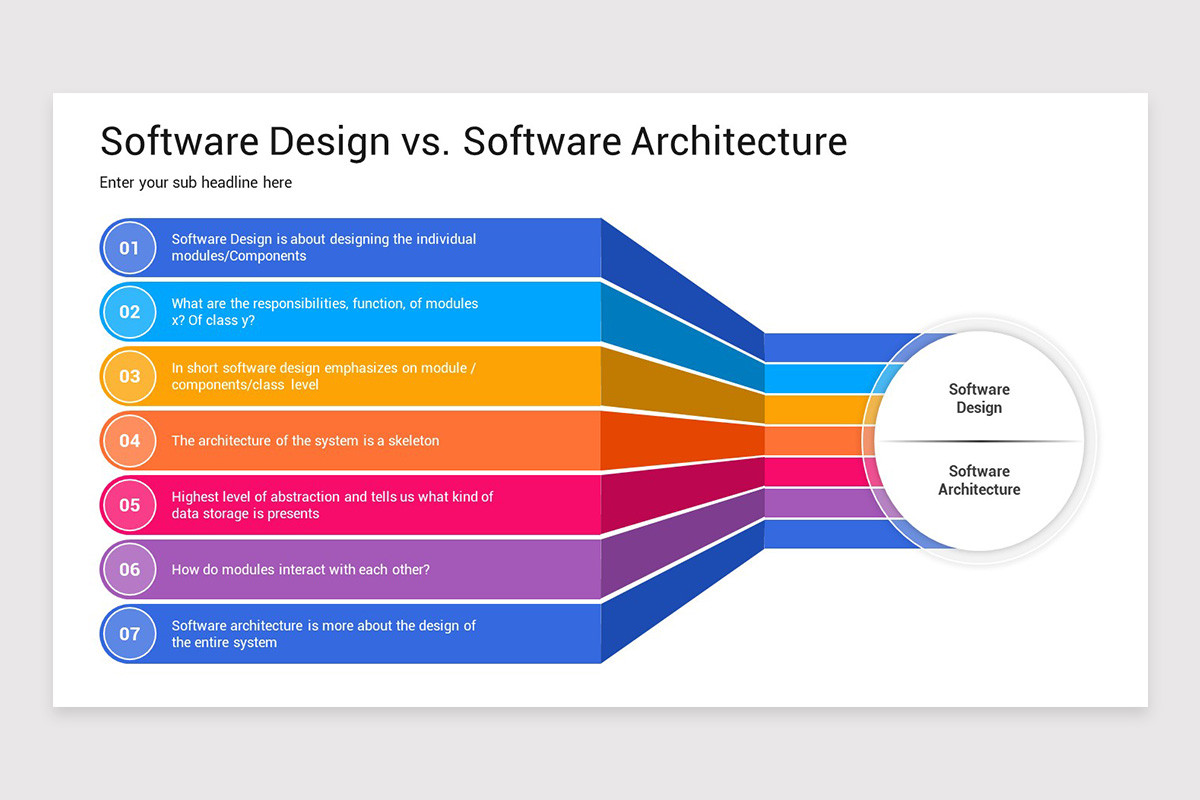Expand the data storage abstraction row 05
The height and width of the screenshot is (800, 1200).
[x=380, y=505]
